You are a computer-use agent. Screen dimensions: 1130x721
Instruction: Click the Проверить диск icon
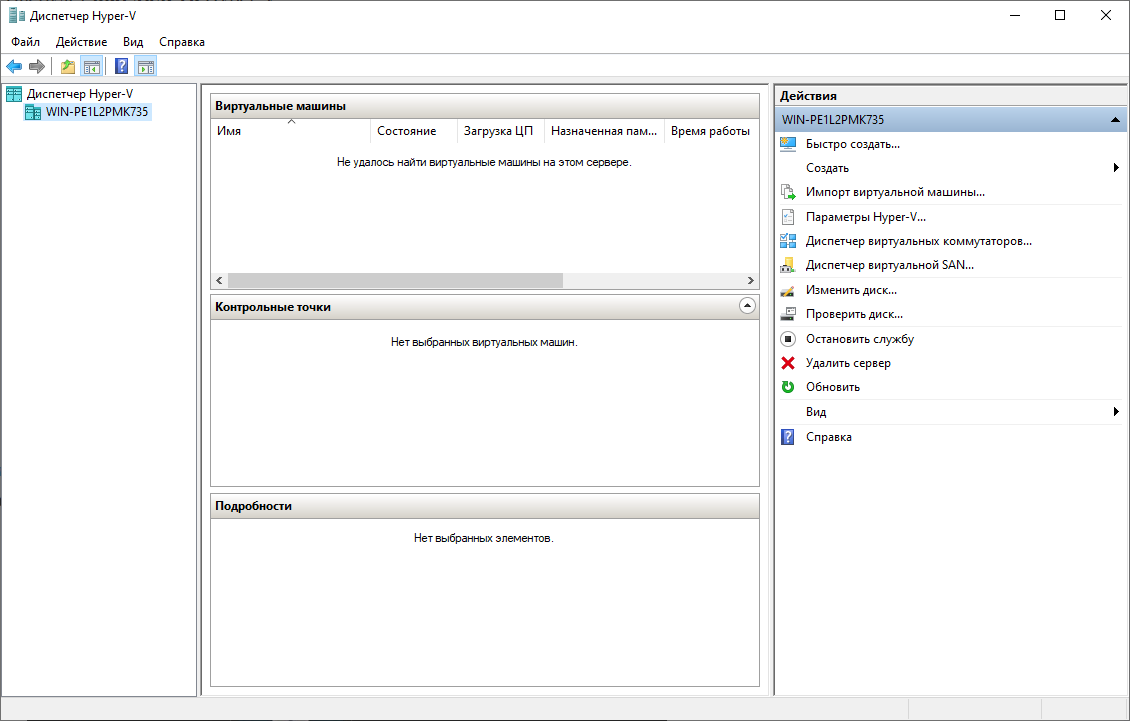(x=788, y=314)
